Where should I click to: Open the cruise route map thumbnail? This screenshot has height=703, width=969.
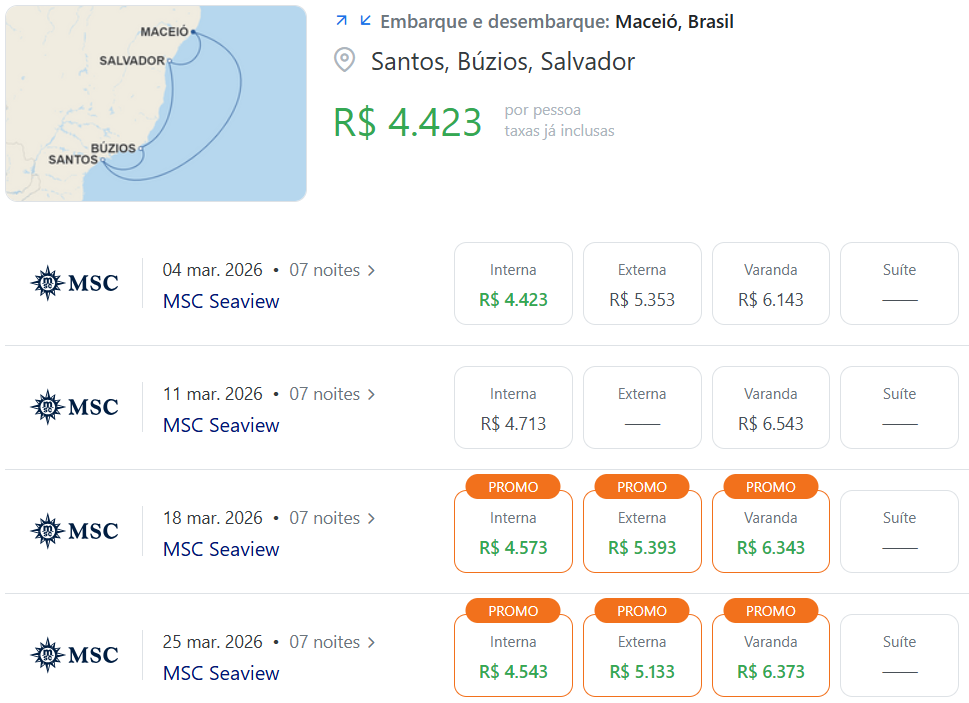pos(156,103)
